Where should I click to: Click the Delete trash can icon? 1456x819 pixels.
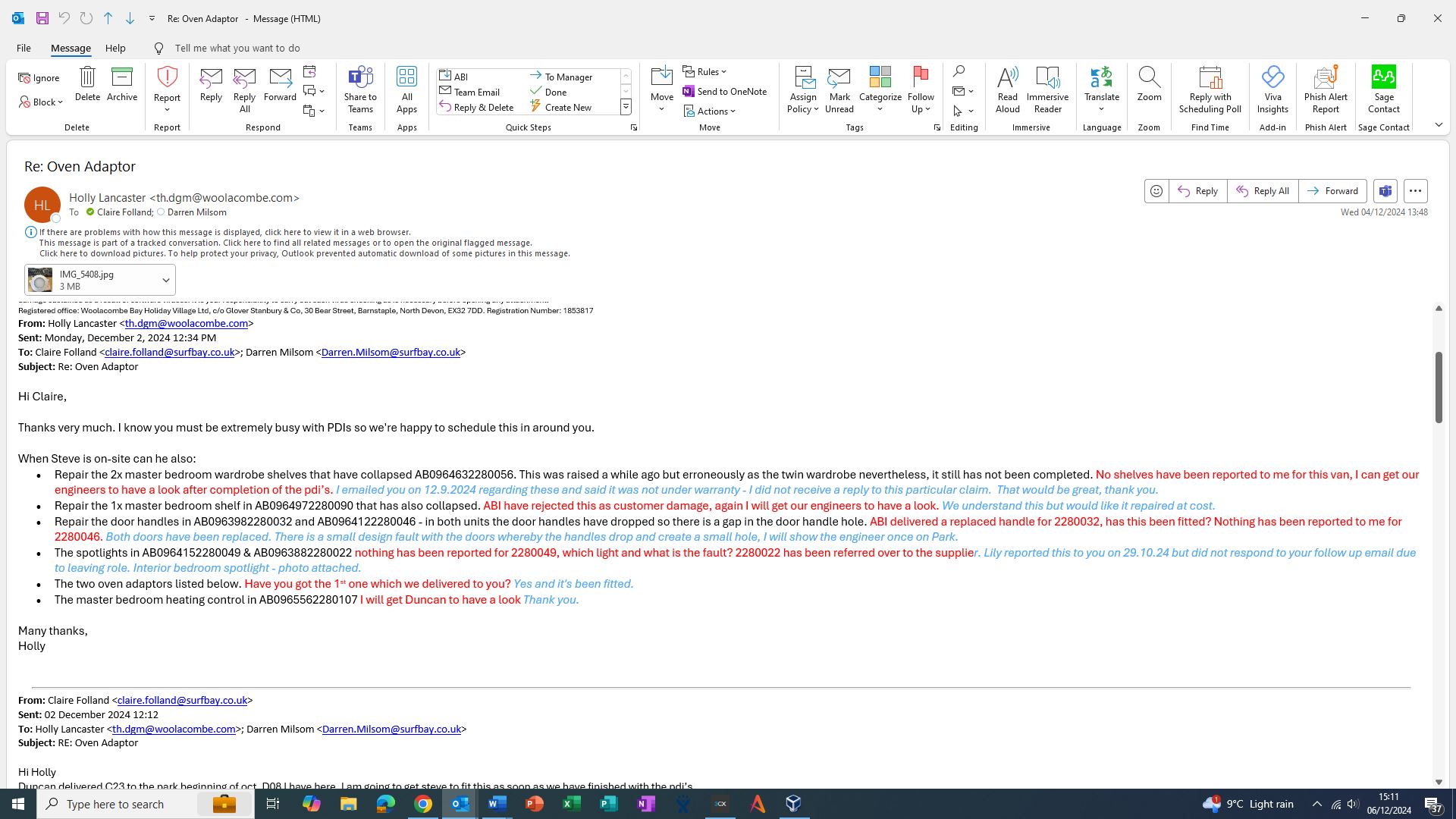(87, 84)
